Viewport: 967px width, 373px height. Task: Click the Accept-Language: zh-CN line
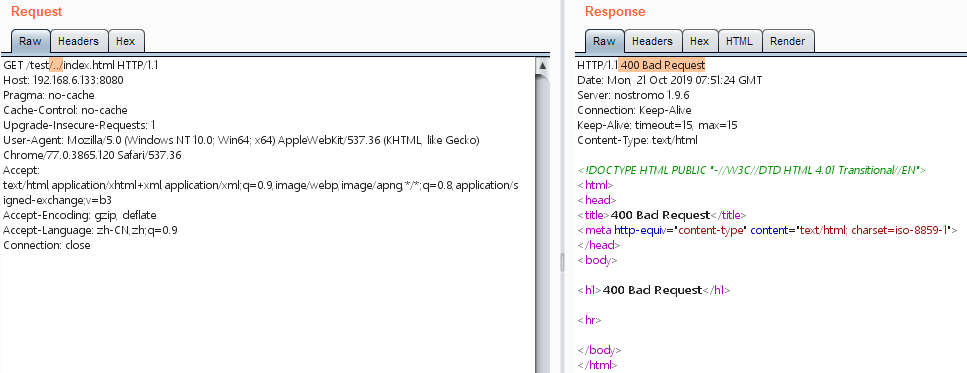click(91, 230)
